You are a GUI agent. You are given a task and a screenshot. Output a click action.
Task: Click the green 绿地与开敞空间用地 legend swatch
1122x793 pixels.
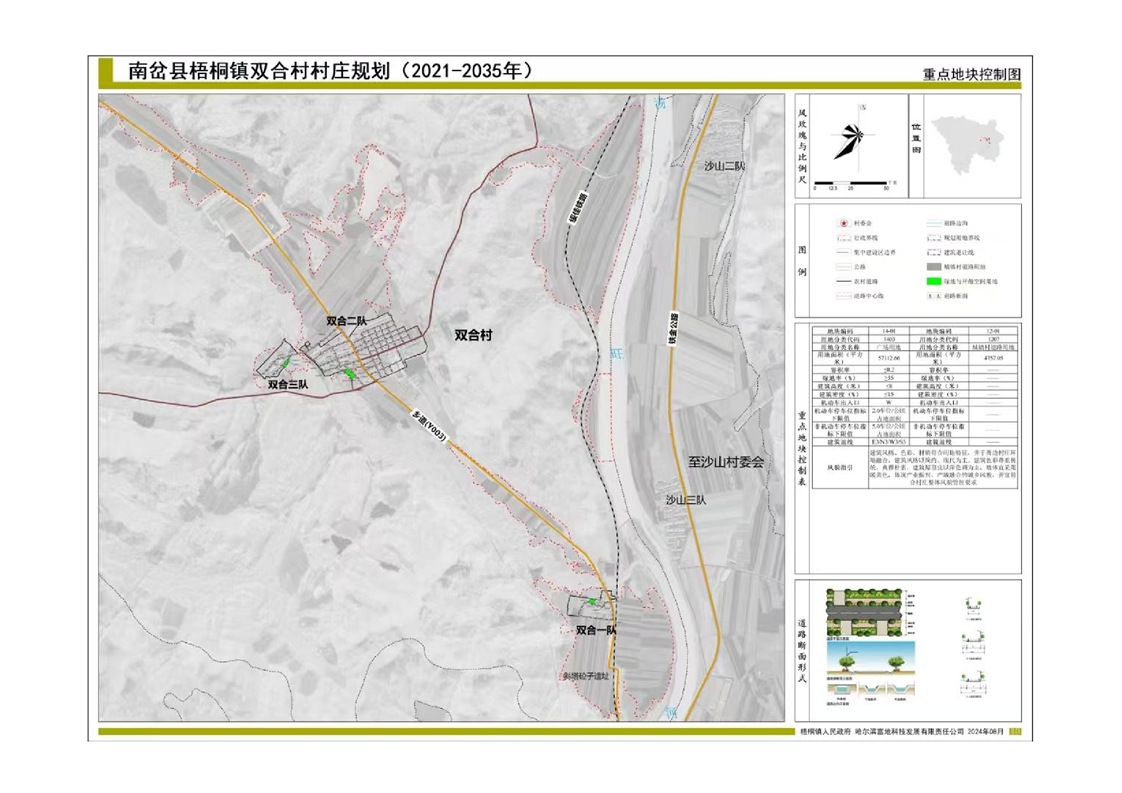pyautogui.click(x=933, y=283)
